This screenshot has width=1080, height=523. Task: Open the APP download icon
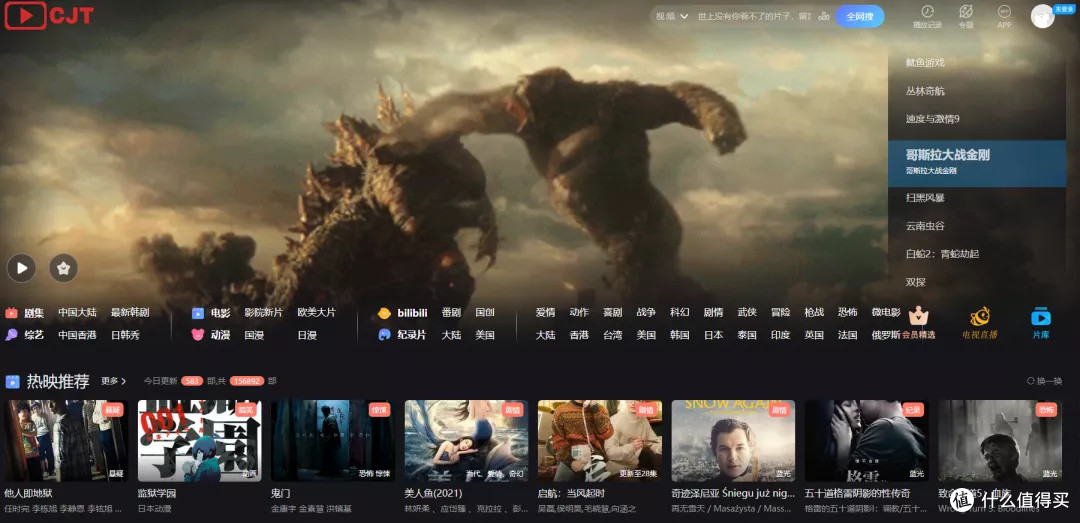[1004, 12]
